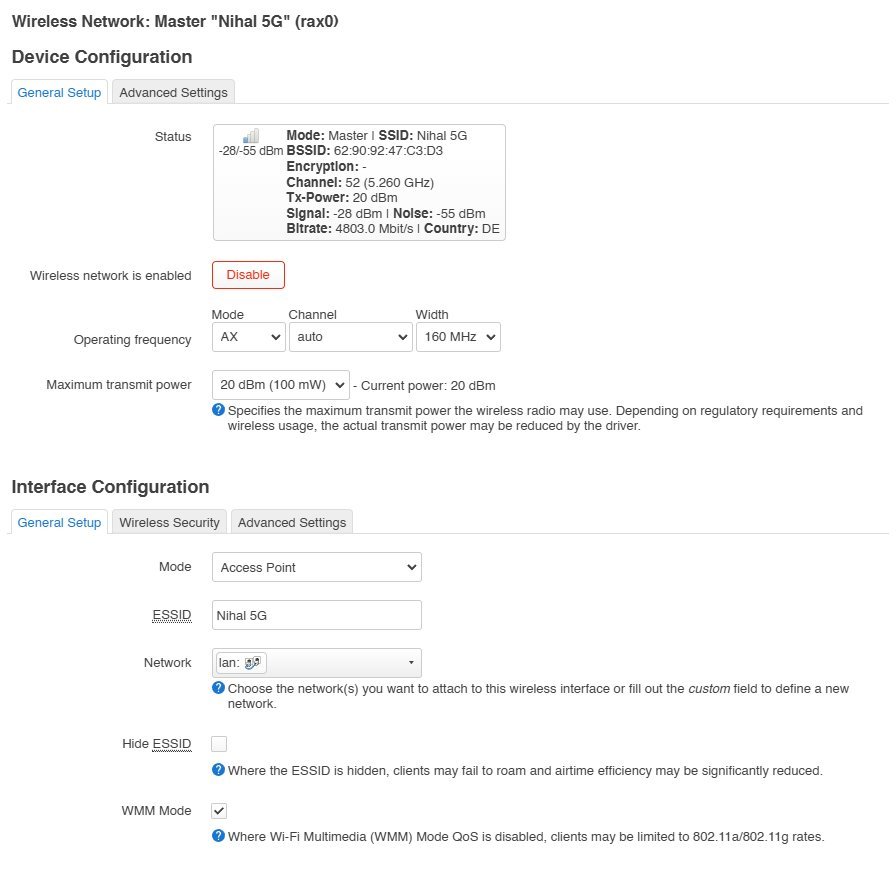The image size is (896, 870).
Task: Expand the Access Point mode dropdown
Action: (317, 567)
